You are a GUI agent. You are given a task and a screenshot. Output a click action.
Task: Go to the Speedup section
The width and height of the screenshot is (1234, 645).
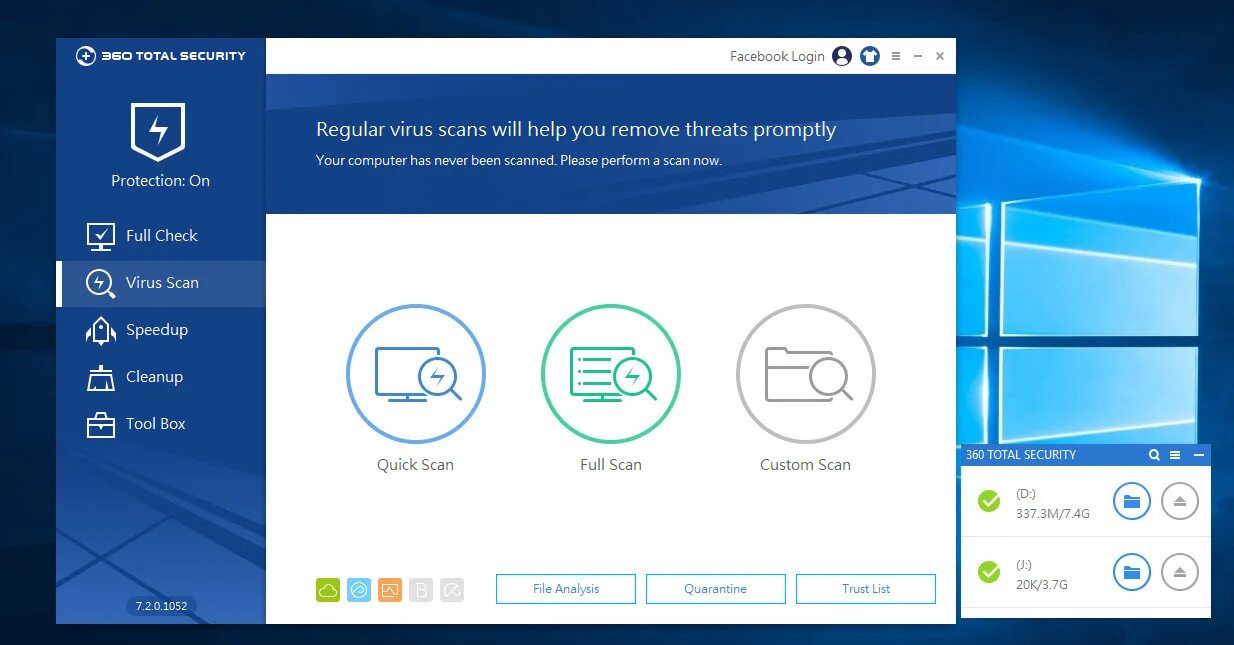pyautogui.click(x=161, y=330)
